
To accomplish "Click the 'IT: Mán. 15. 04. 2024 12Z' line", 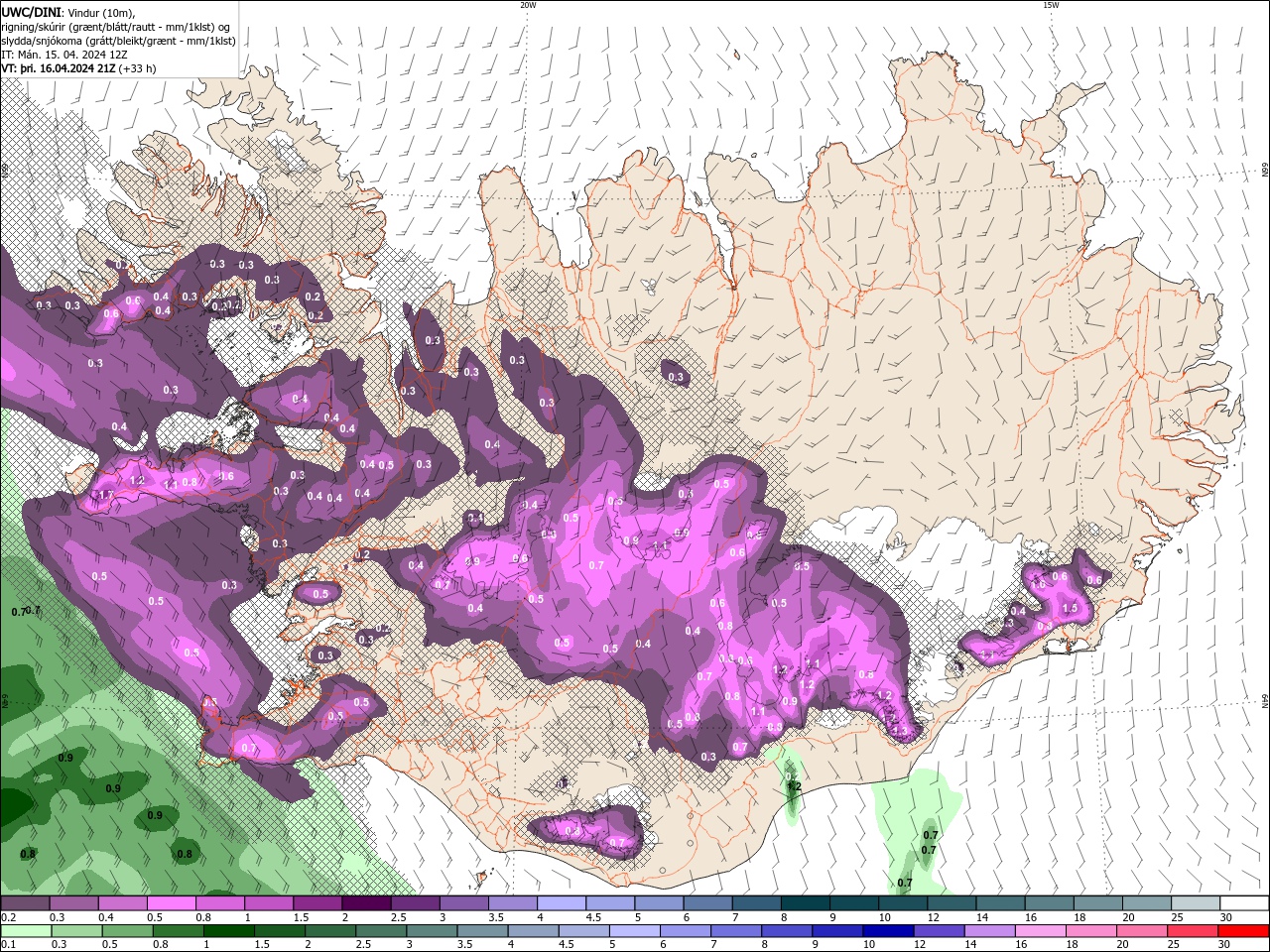I will pyautogui.click(x=63, y=55).
